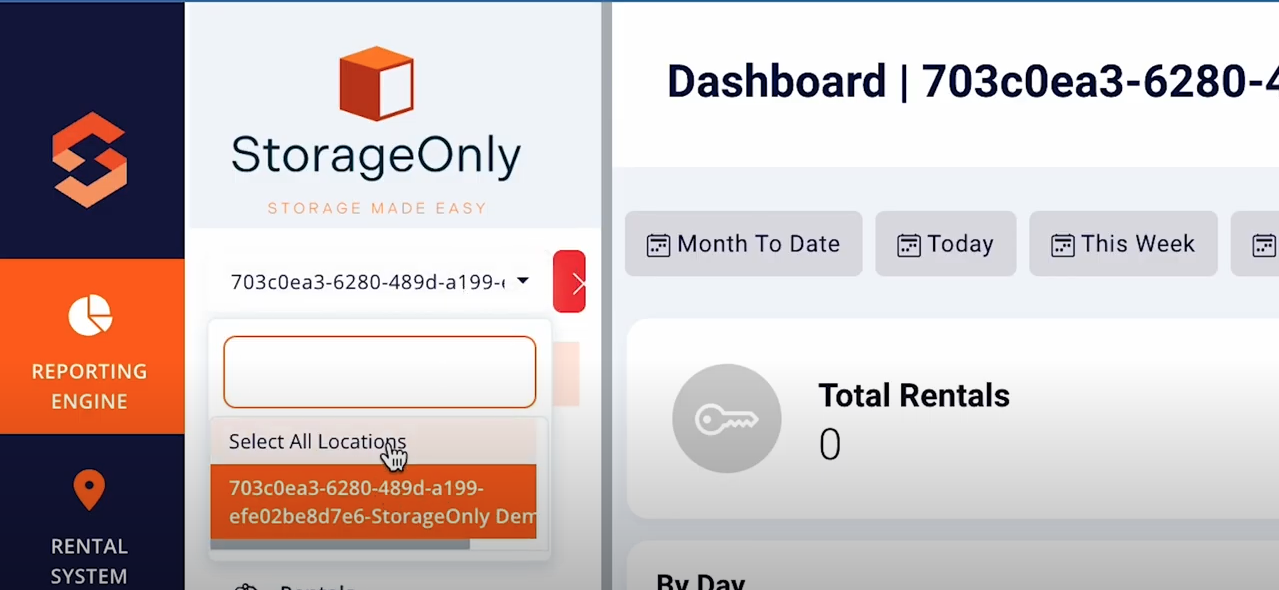Click the partially visible fourth calendar filter
The image size is (1279, 590).
click(x=1255, y=244)
